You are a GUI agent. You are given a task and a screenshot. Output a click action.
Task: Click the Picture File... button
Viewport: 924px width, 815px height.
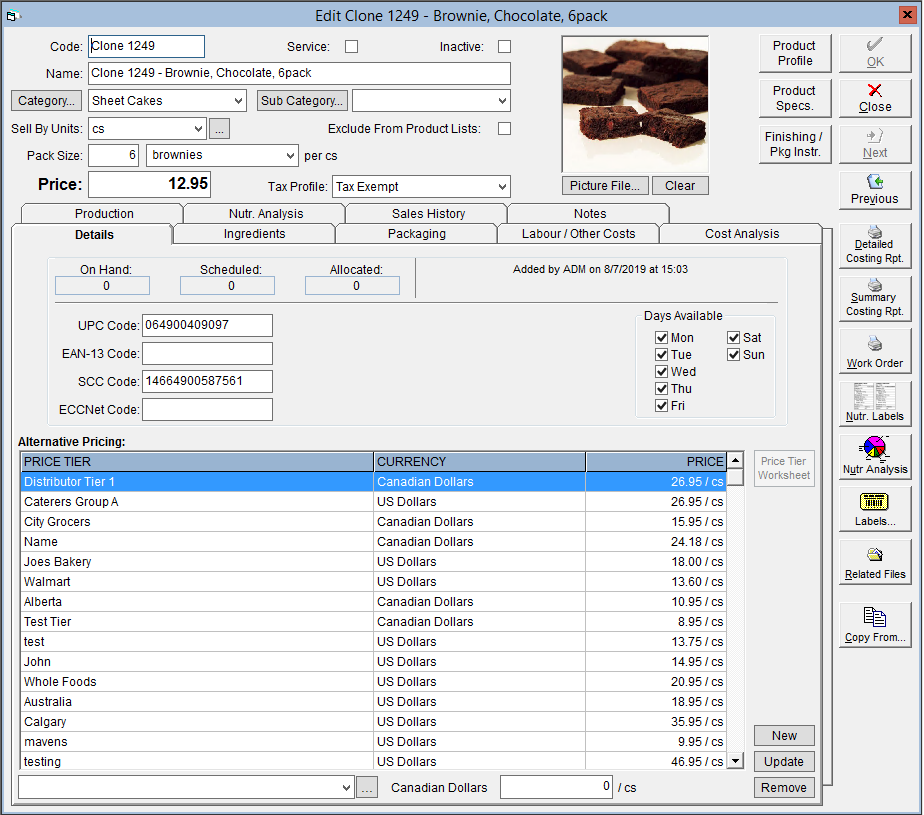coord(605,186)
